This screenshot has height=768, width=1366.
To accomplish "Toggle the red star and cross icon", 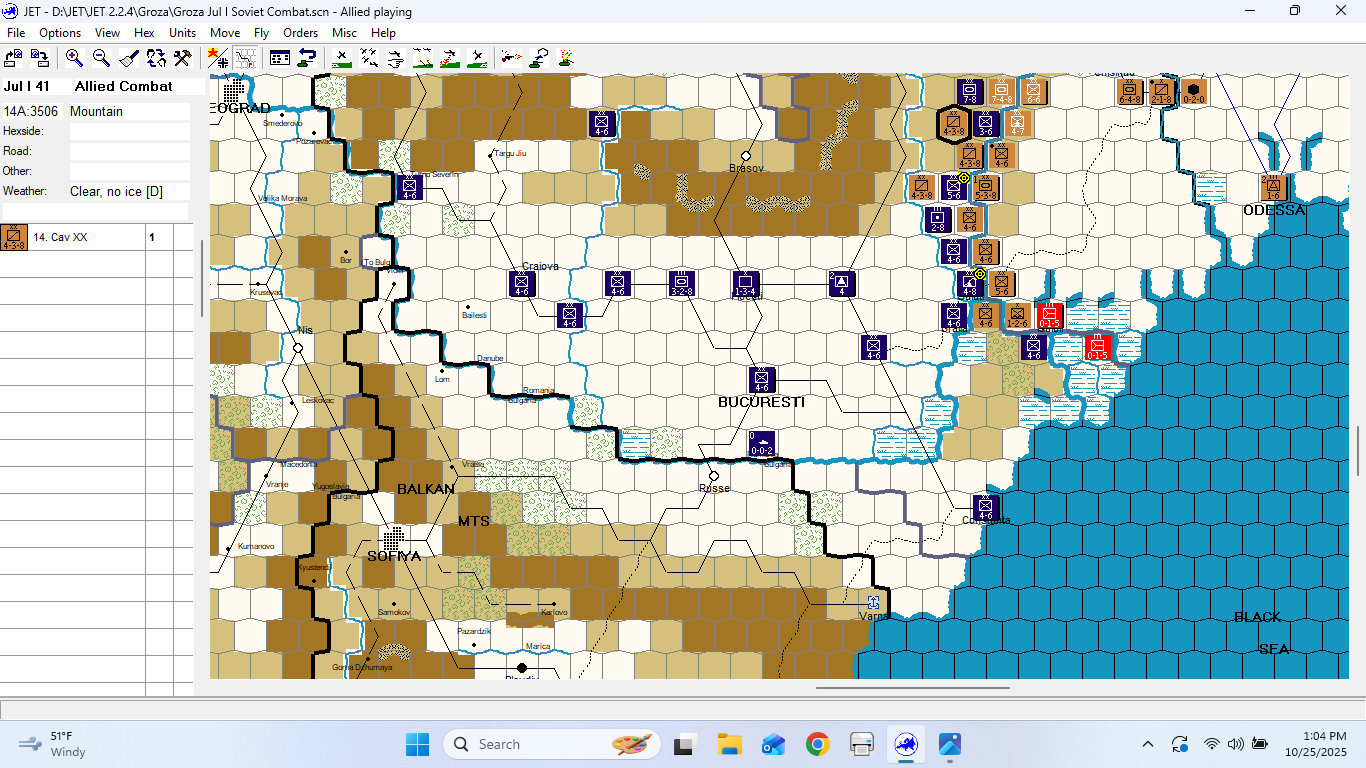I will (x=218, y=58).
